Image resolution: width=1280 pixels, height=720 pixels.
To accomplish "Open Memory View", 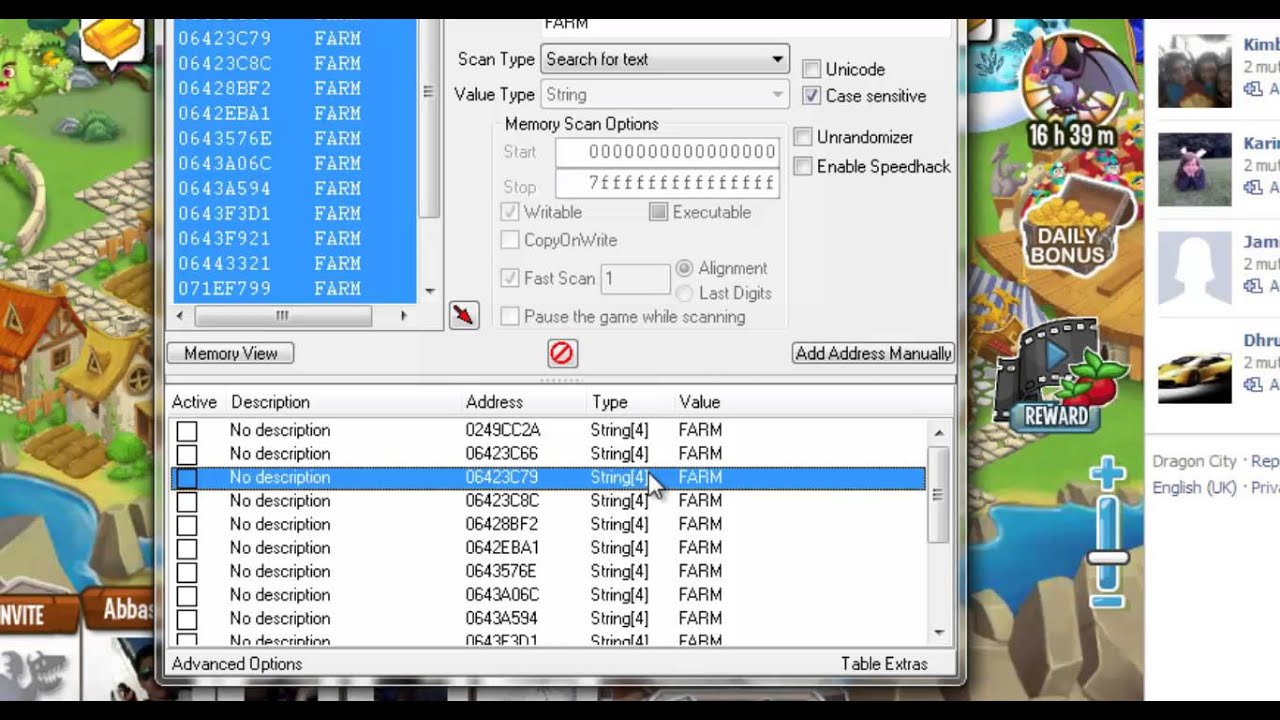I will pos(229,352).
